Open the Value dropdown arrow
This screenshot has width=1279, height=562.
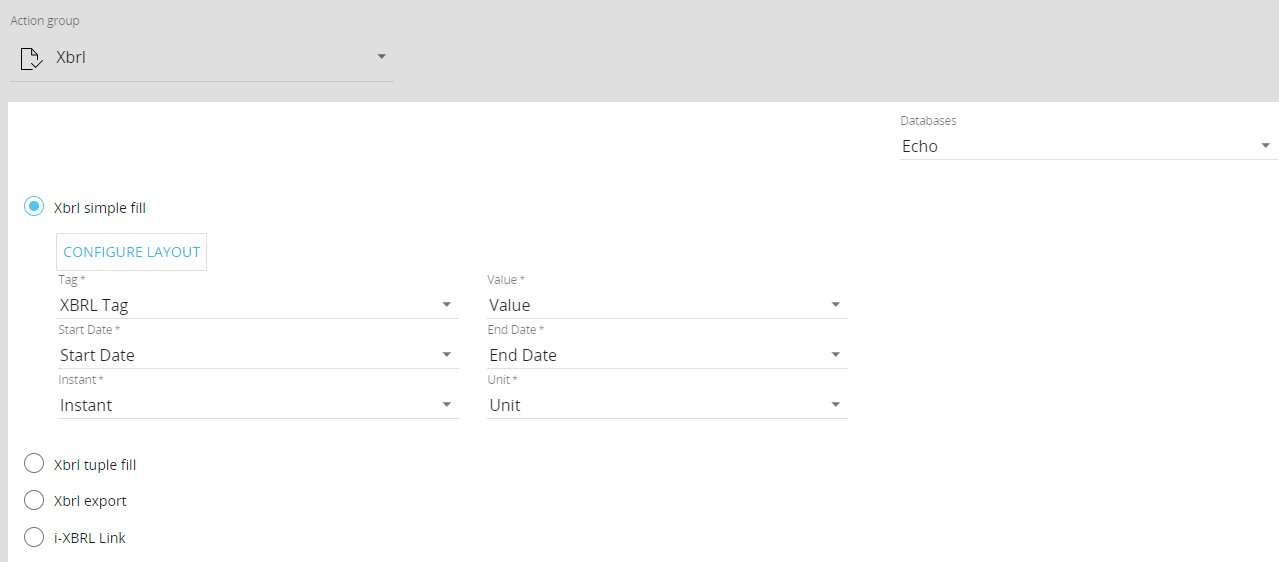[835, 305]
